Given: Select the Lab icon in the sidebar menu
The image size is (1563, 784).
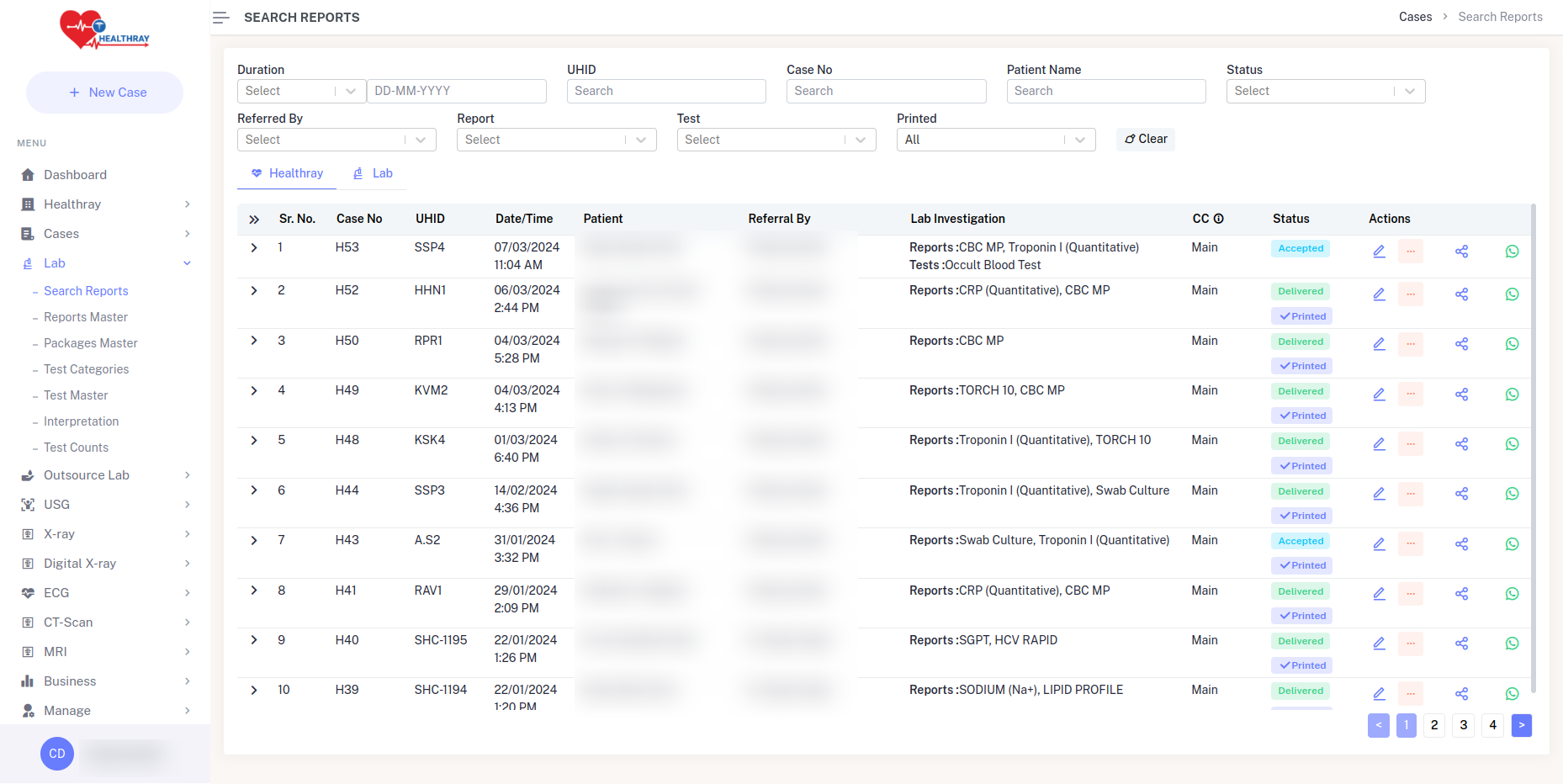Looking at the screenshot, I should [x=29, y=262].
